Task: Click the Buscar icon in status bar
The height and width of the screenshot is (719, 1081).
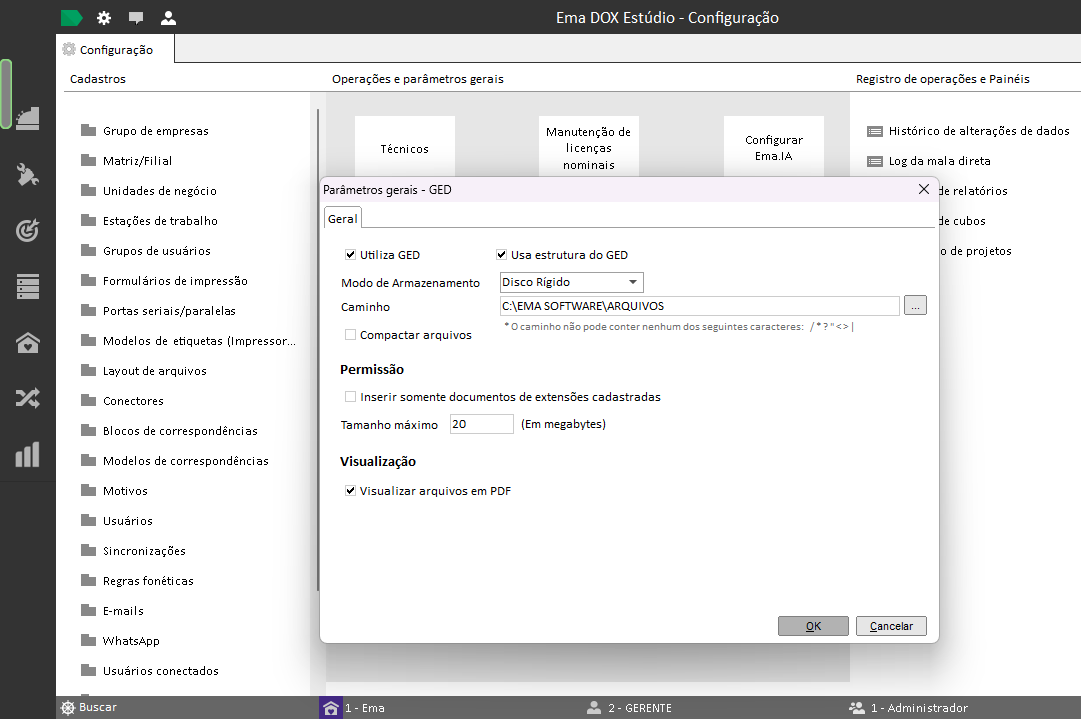Action: [x=68, y=707]
